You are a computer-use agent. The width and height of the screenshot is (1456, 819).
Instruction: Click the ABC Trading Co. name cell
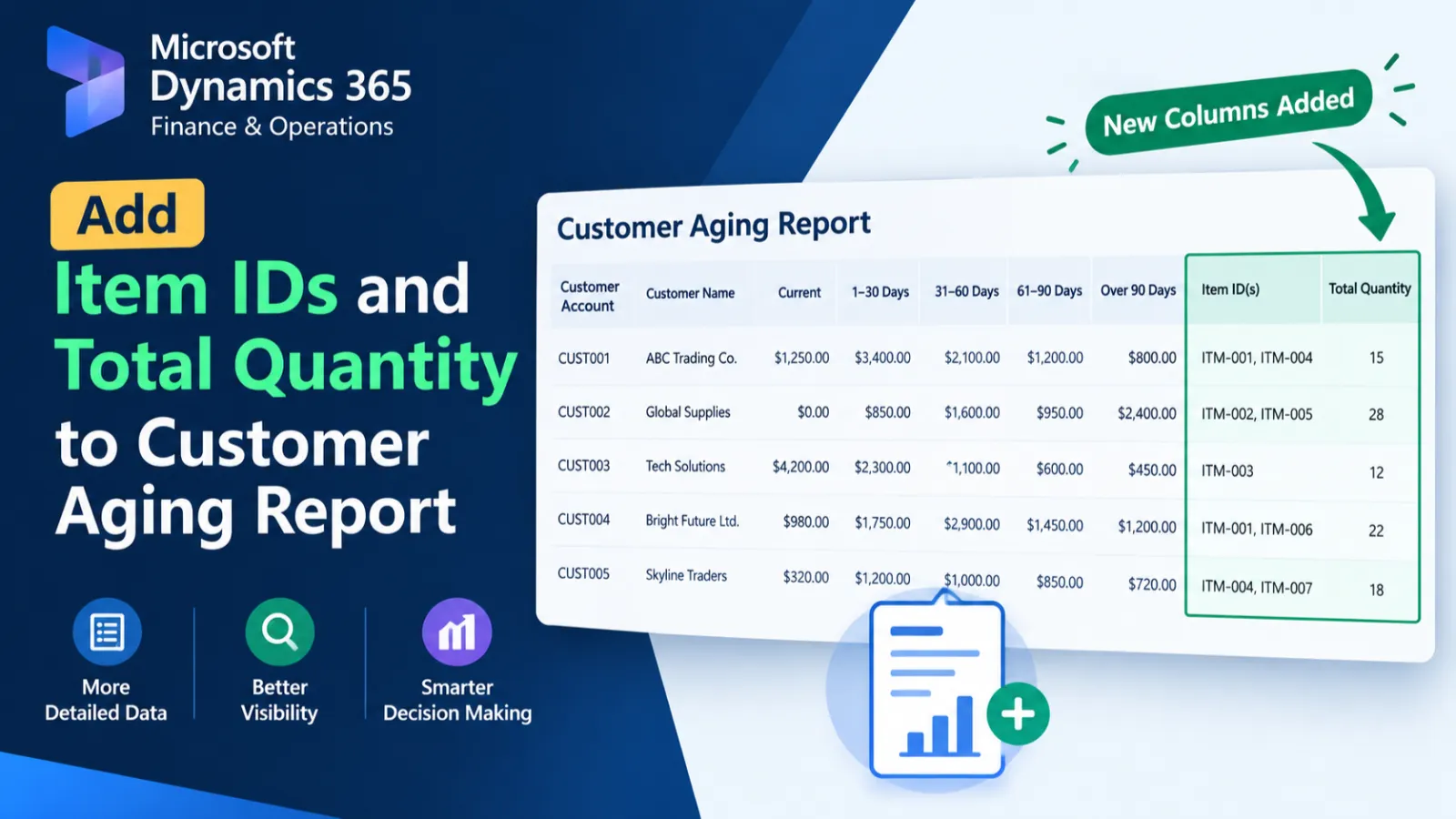[x=691, y=359]
